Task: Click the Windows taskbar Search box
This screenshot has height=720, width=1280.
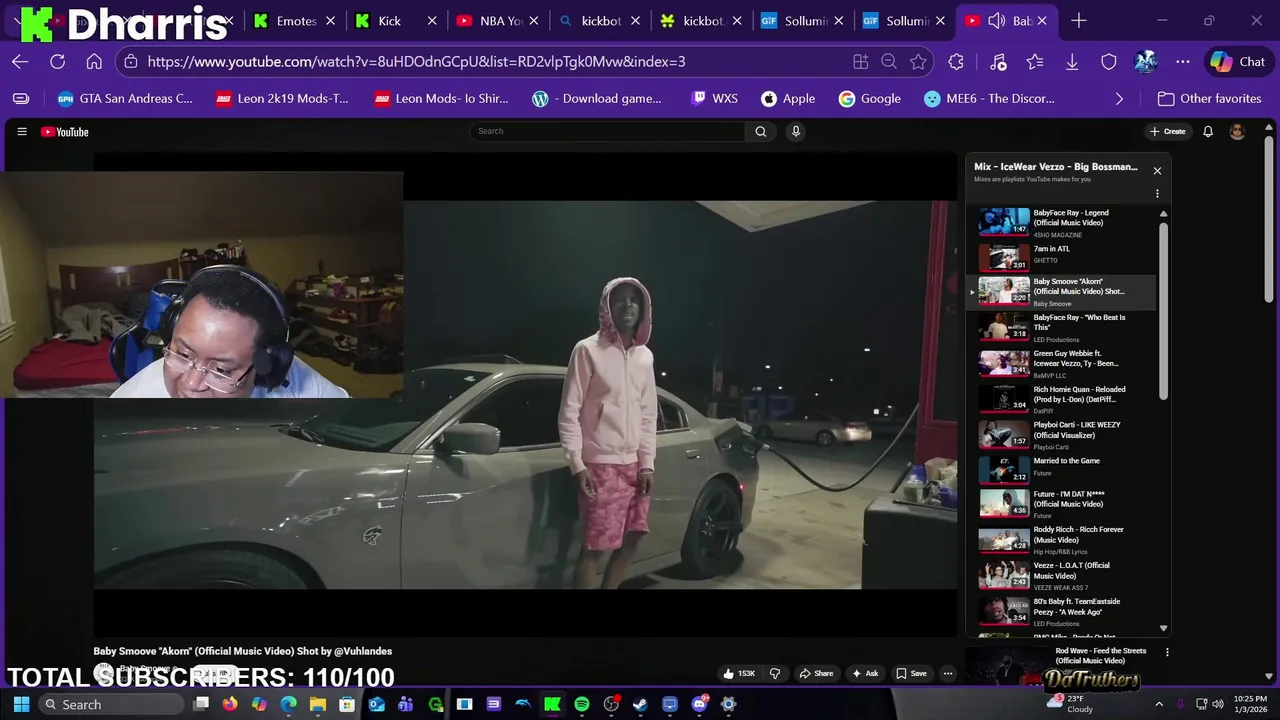Action: pyautogui.click(x=110, y=704)
